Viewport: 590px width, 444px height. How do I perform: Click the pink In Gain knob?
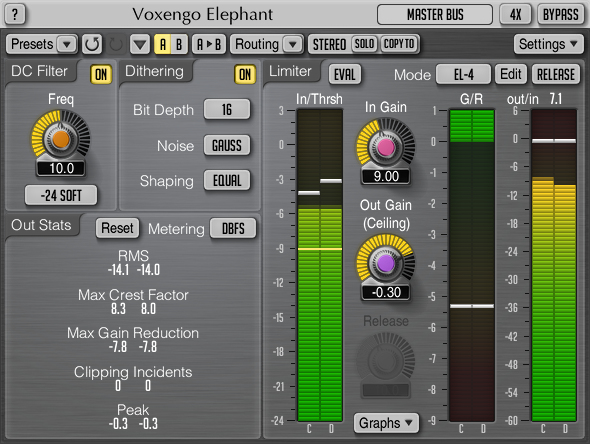tap(386, 147)
